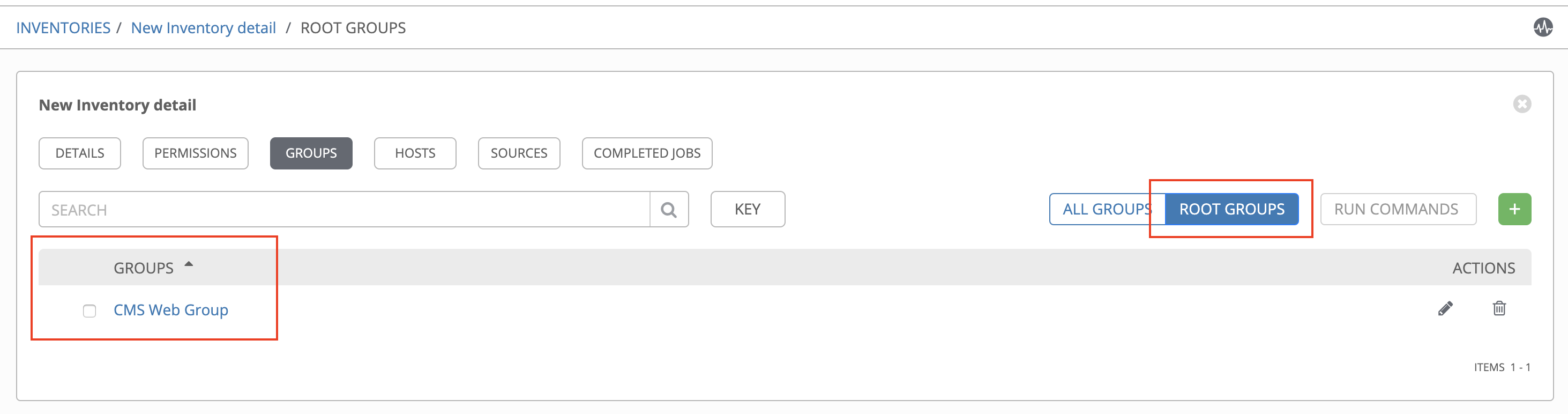Delete CMS Web Group with trash icon

point(1499,309)
